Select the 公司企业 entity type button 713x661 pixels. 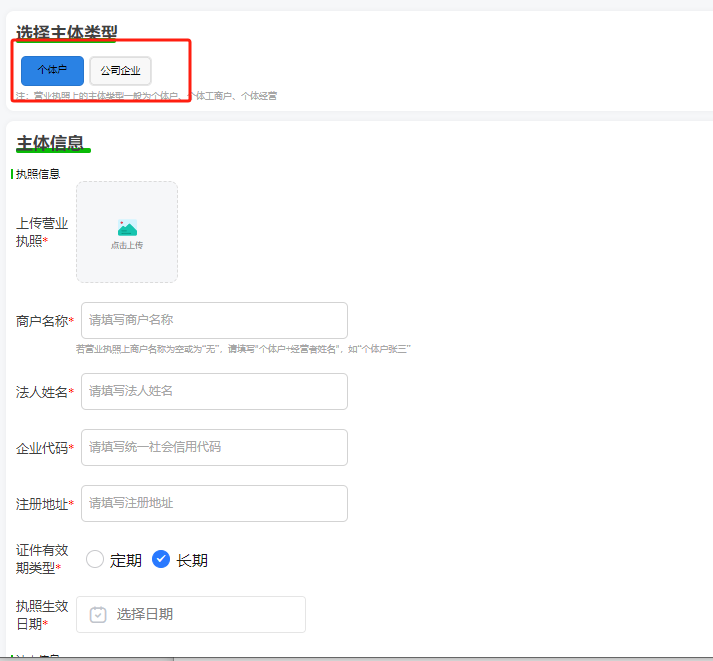pyautogui.click(x=121, y=70)
